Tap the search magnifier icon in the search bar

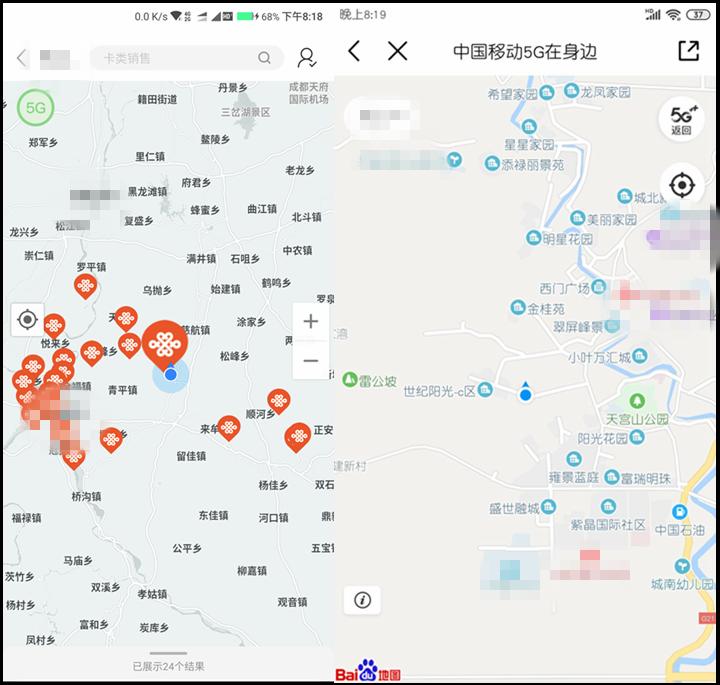[x=264, y=58]
